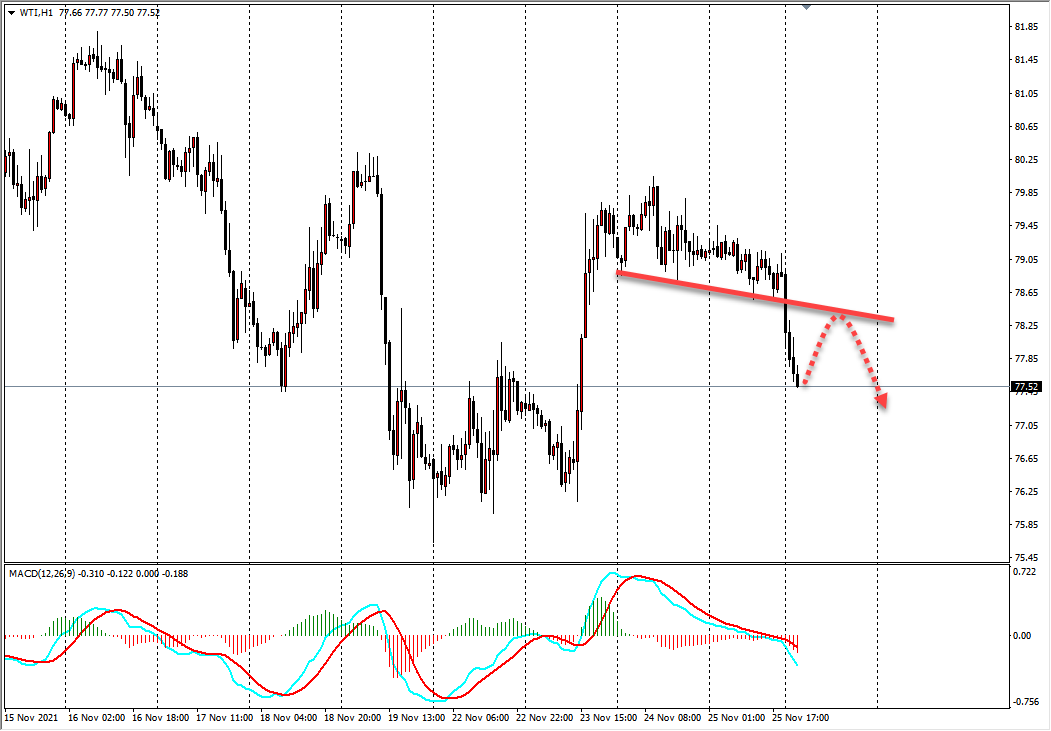Click price scale value 79.05
Image resolution: width=1051 pixels, height=731 pixels.
coord(1026,259)
